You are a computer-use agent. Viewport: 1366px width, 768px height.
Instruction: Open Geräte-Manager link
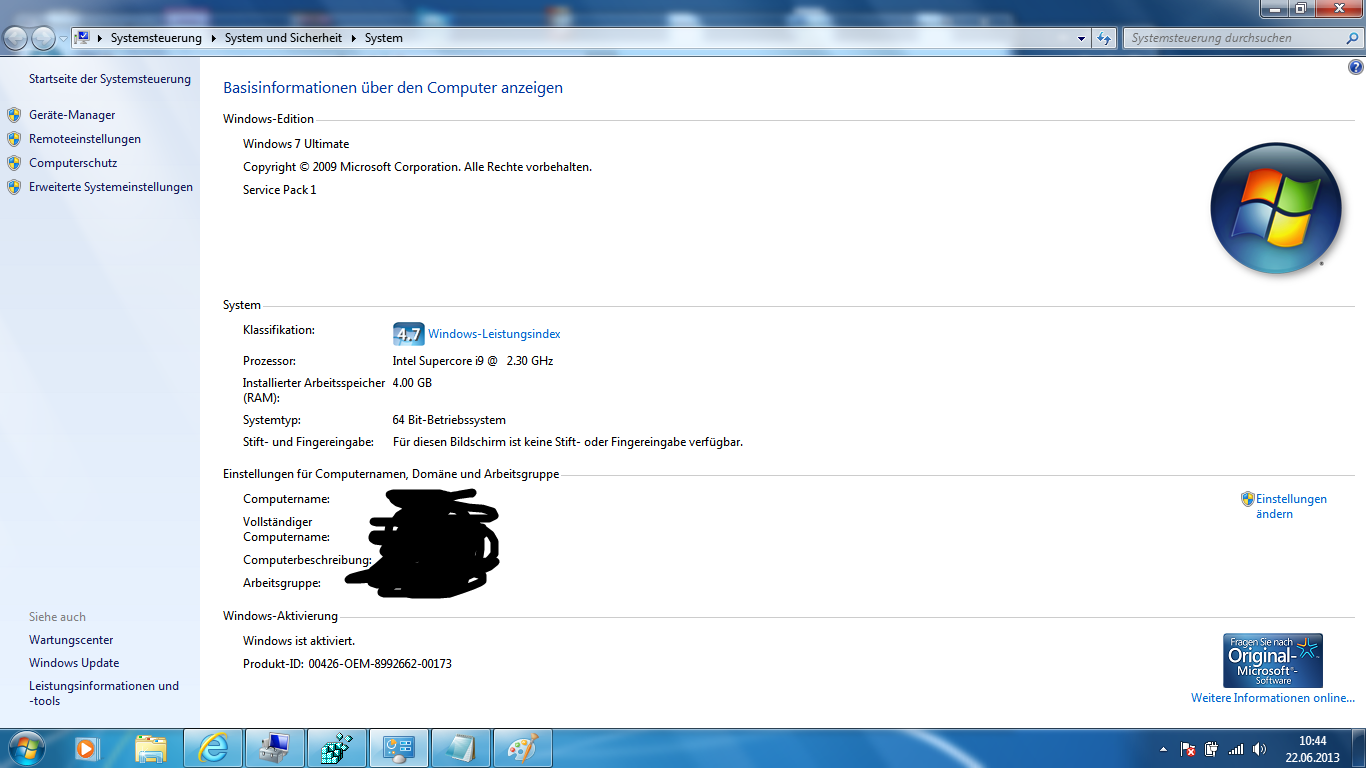(72, 115)
